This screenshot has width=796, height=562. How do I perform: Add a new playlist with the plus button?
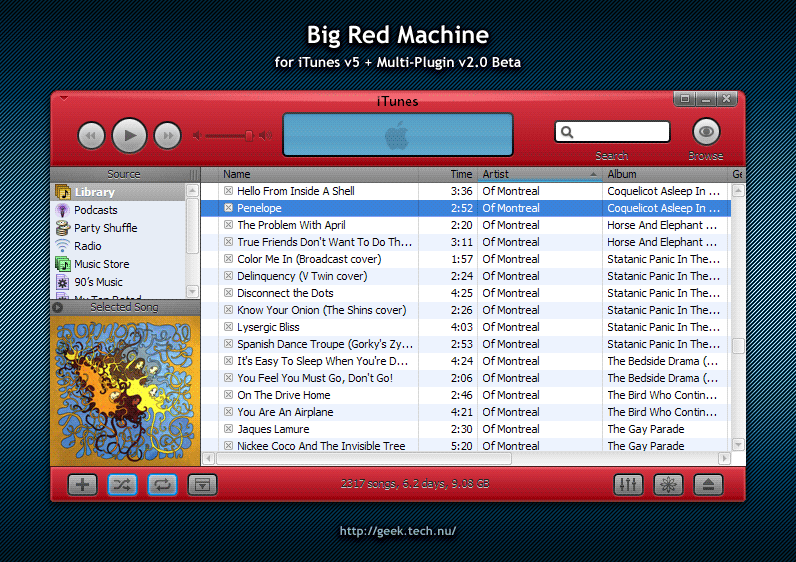click(82, 484)
